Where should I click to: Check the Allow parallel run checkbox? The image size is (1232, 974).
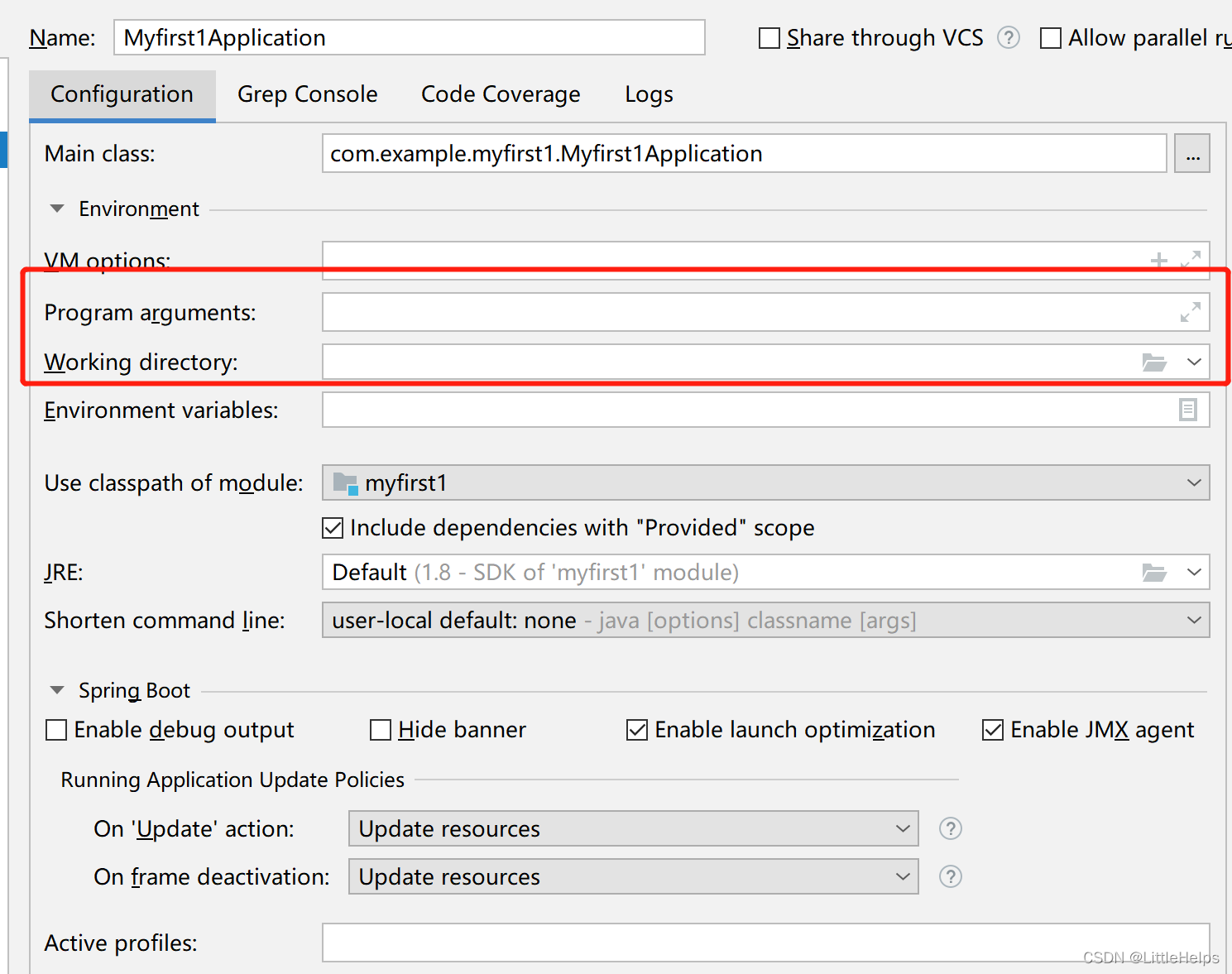point(1051,37)
